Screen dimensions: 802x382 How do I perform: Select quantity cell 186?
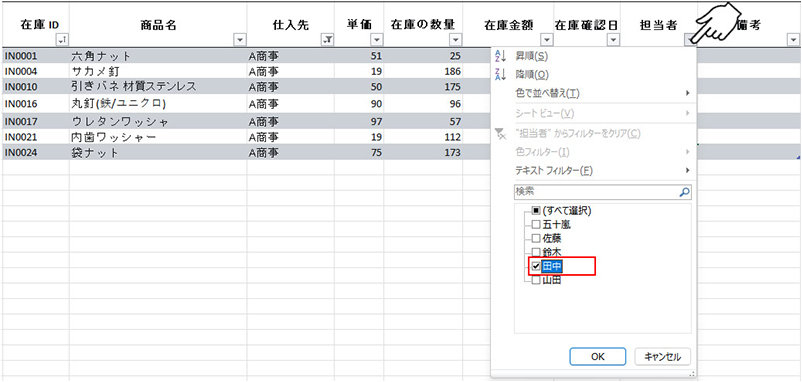[424, 71]
